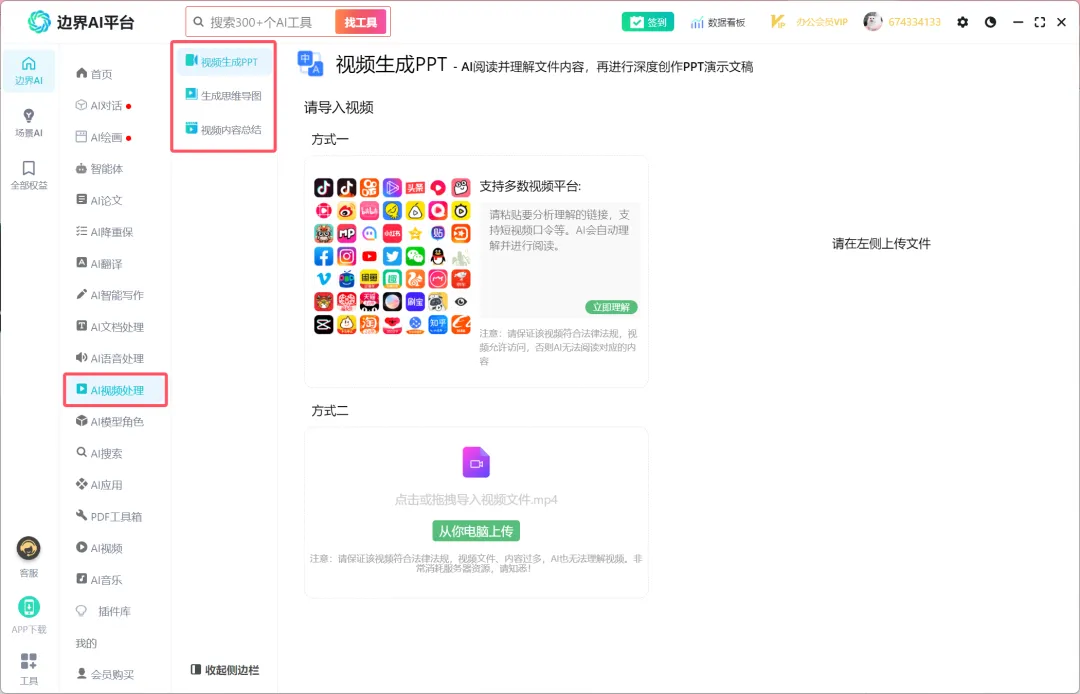
Task: Focus the 搜索300+个AI工具 search field
Action: pos(262,22)
